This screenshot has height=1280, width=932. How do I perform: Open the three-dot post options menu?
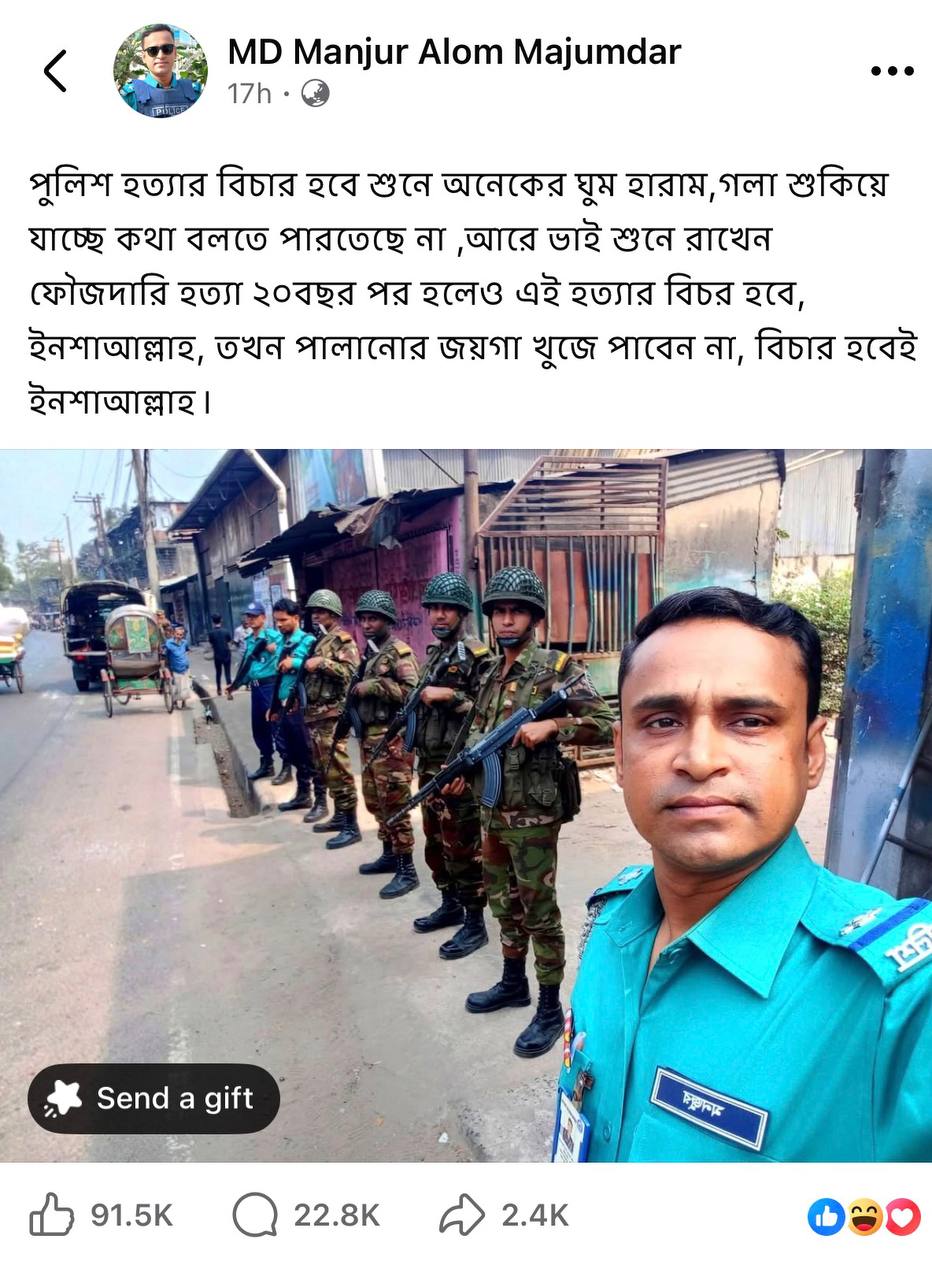click(x=892, y=71)
